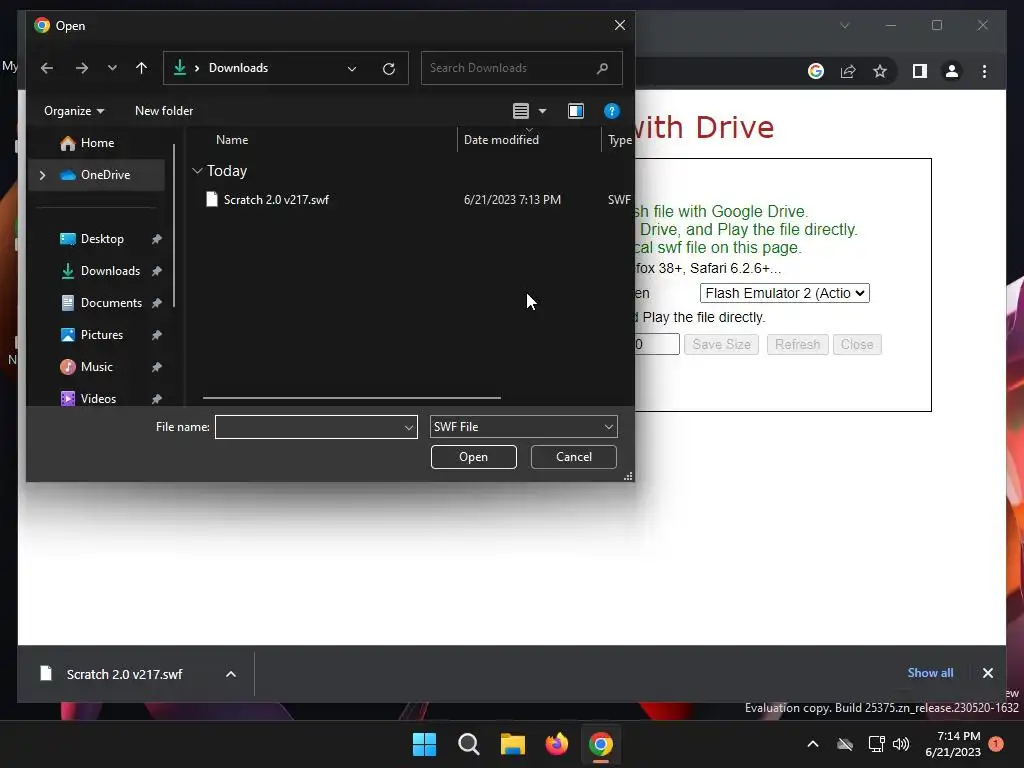This screenshot has width=1024, height=768.
Task: Go back in the Open dialog
Action: point(46,68)
